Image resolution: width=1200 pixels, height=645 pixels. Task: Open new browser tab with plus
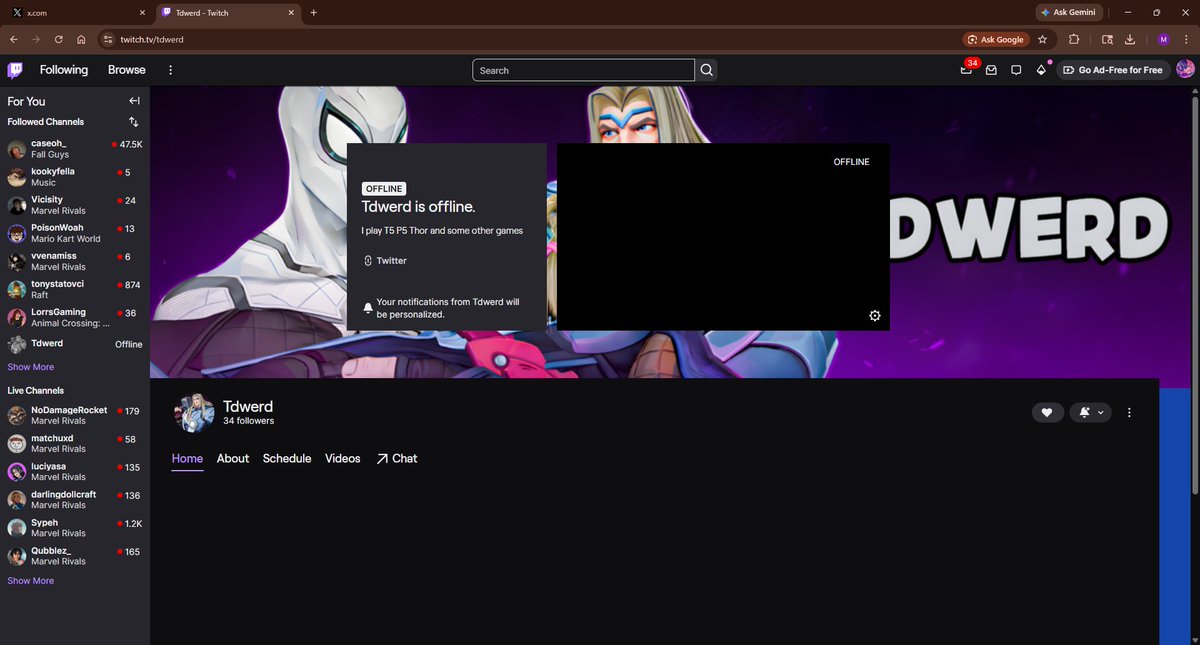coord(313,12)
